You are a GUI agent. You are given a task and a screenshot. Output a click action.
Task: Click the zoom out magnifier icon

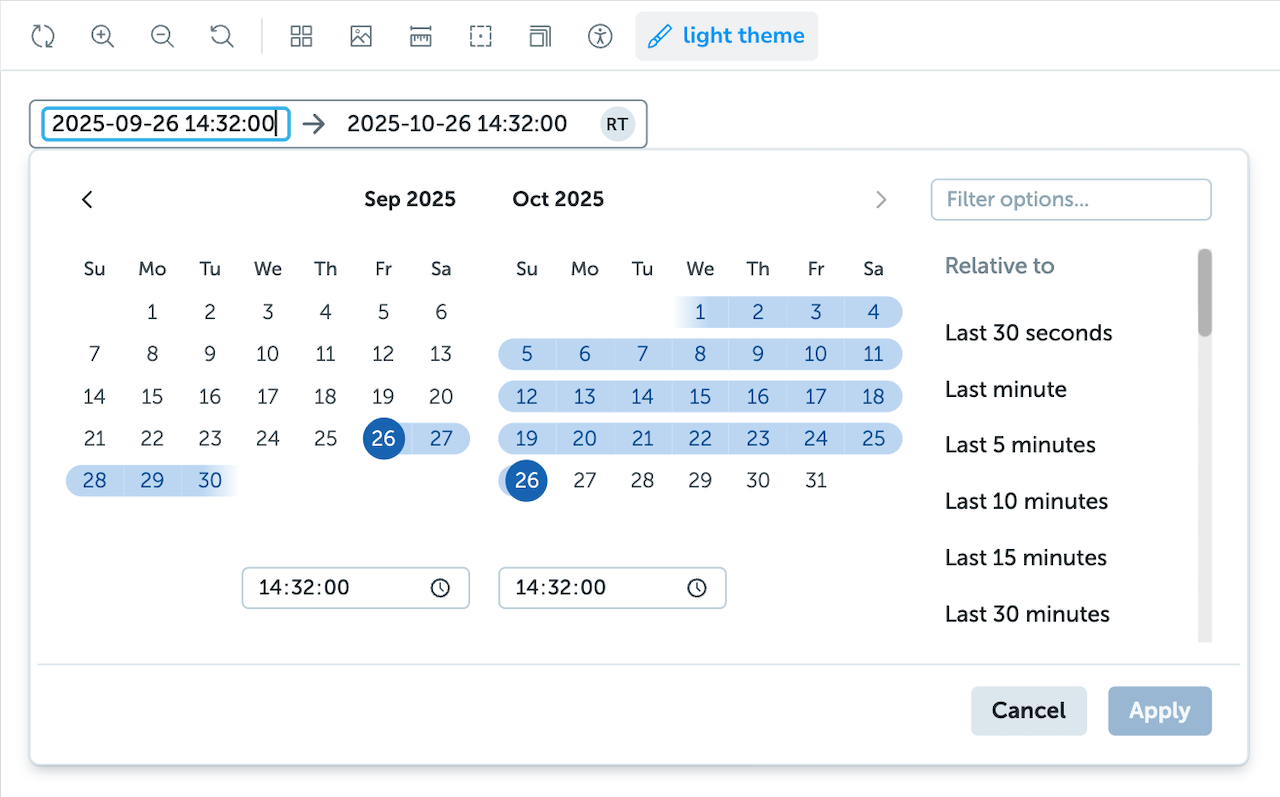162,37
